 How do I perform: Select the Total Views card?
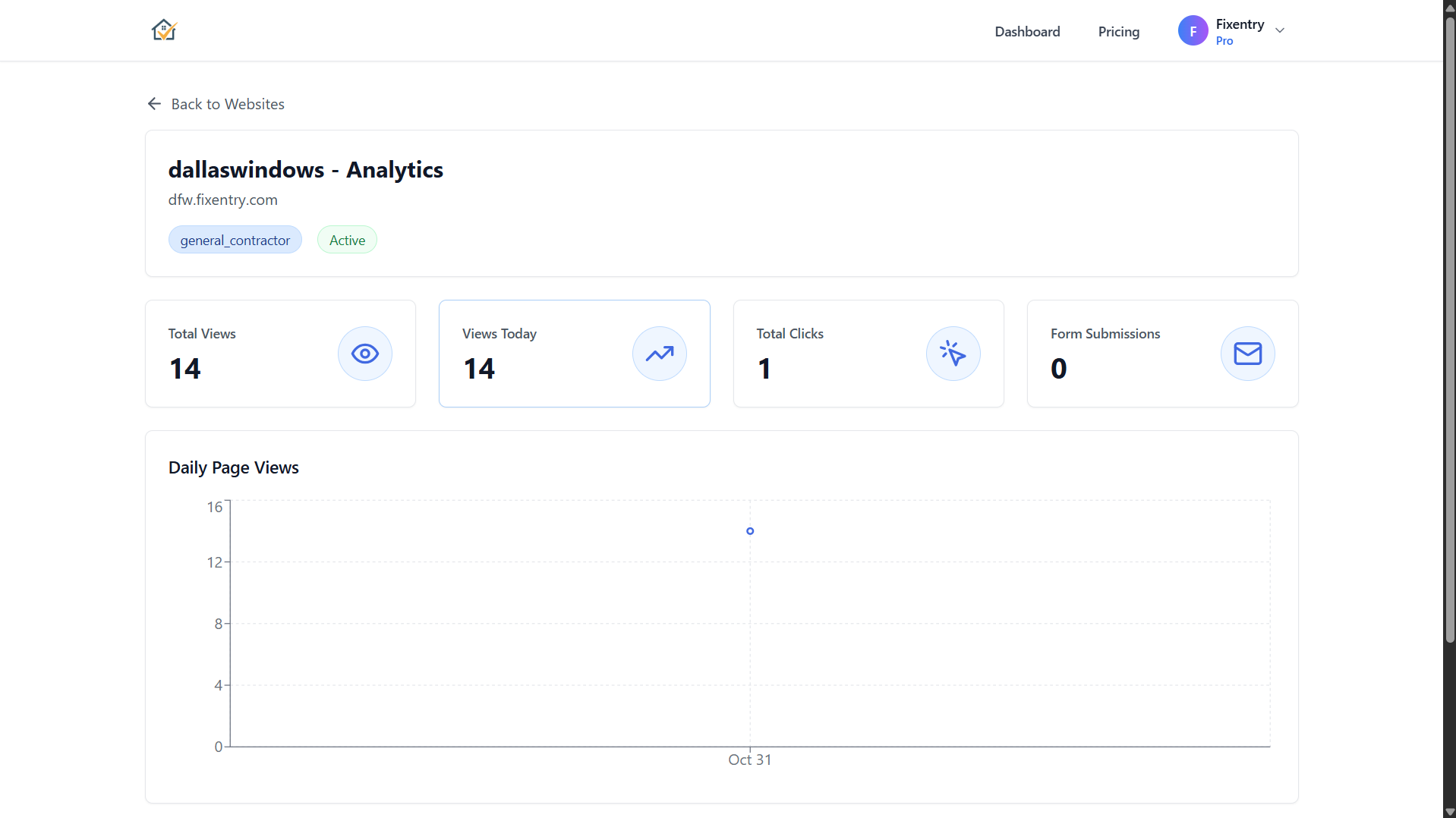click(x=280, y=354)
